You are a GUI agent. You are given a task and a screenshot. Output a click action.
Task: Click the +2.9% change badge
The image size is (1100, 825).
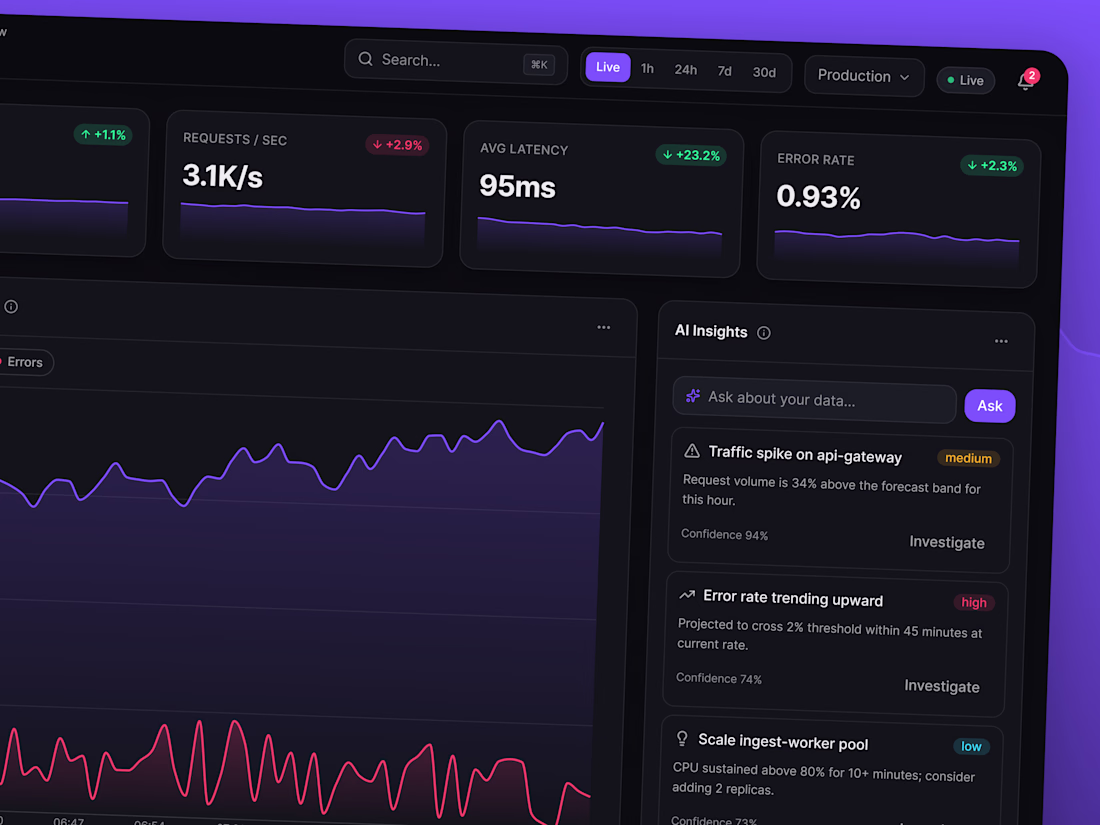pyautogui.click(x=397, y=145)
